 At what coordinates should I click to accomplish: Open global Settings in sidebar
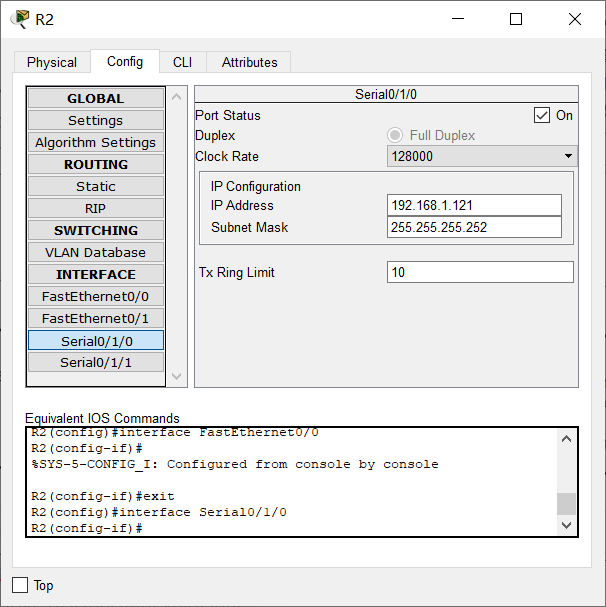click(x=96, y=120)
